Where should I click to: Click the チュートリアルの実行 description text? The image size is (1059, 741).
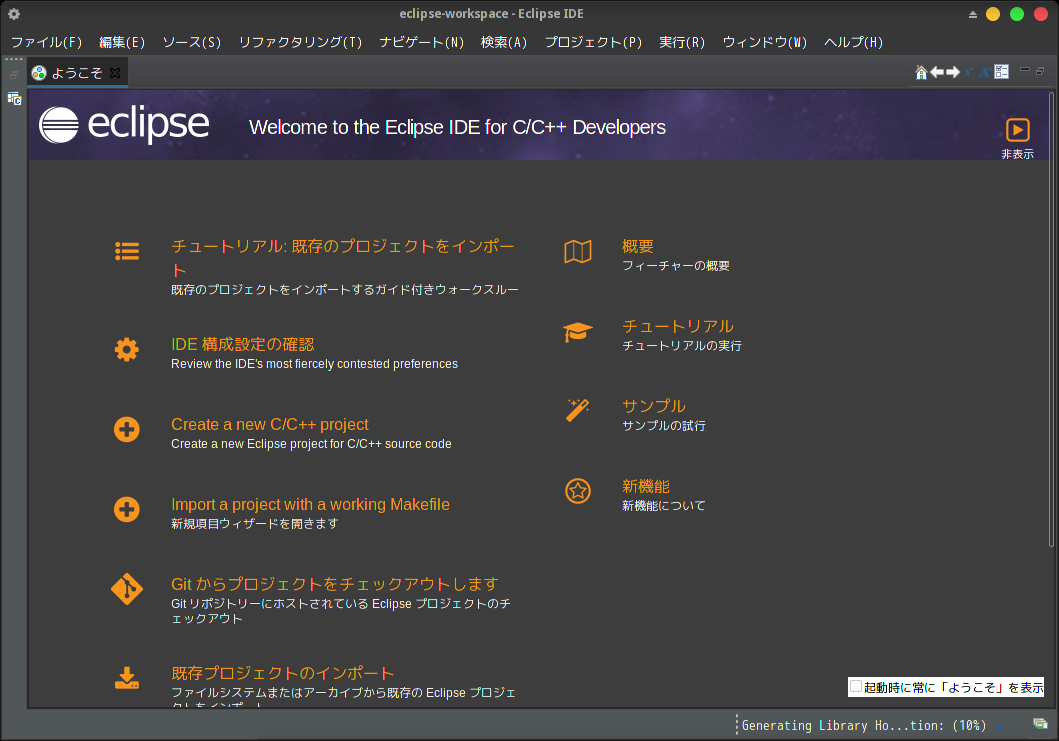pyautogui.click(x=681, y=345)
